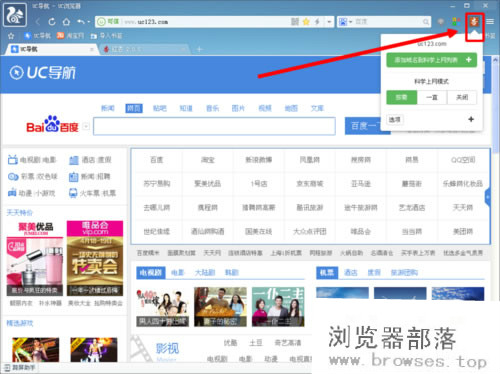Go back with the browser back arrow
500x374 pixels.
[37, 22]
